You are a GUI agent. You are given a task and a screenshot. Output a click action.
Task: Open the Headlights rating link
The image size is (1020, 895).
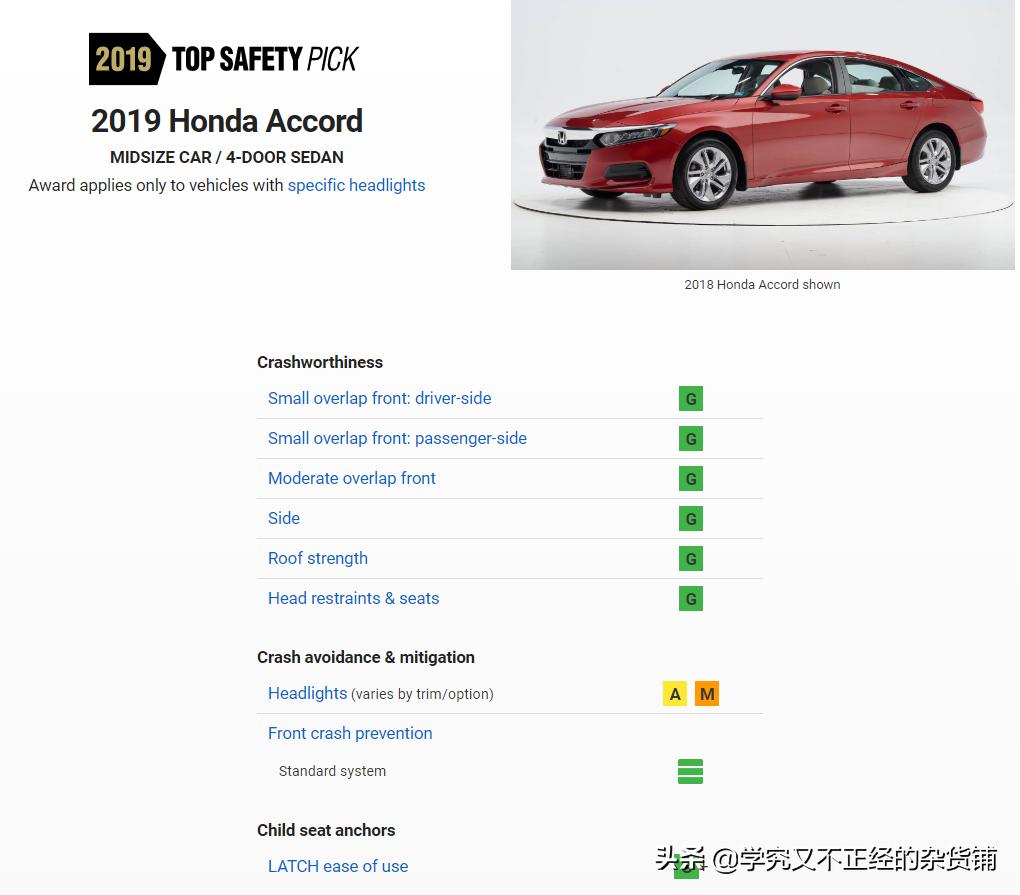coord(307,693)
